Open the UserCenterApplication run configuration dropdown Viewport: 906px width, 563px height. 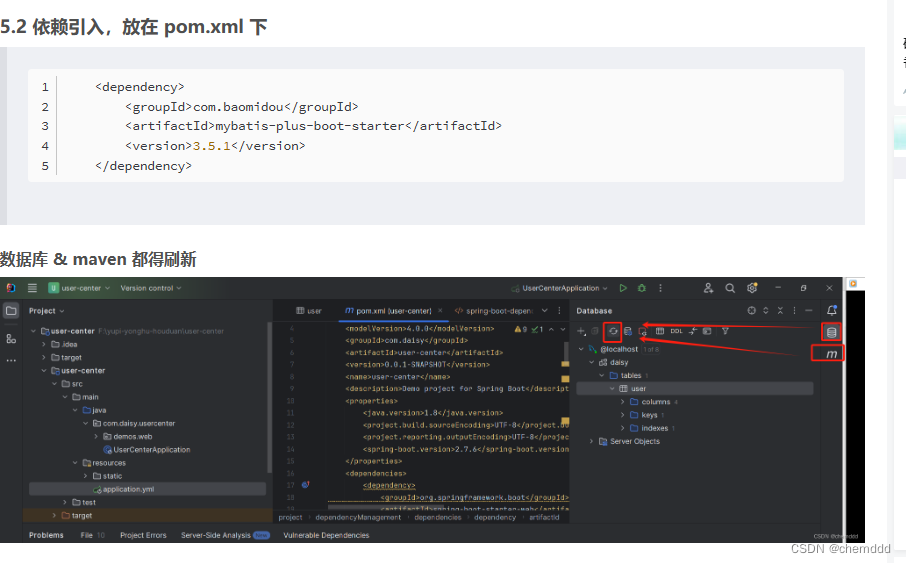pos(559,288)
